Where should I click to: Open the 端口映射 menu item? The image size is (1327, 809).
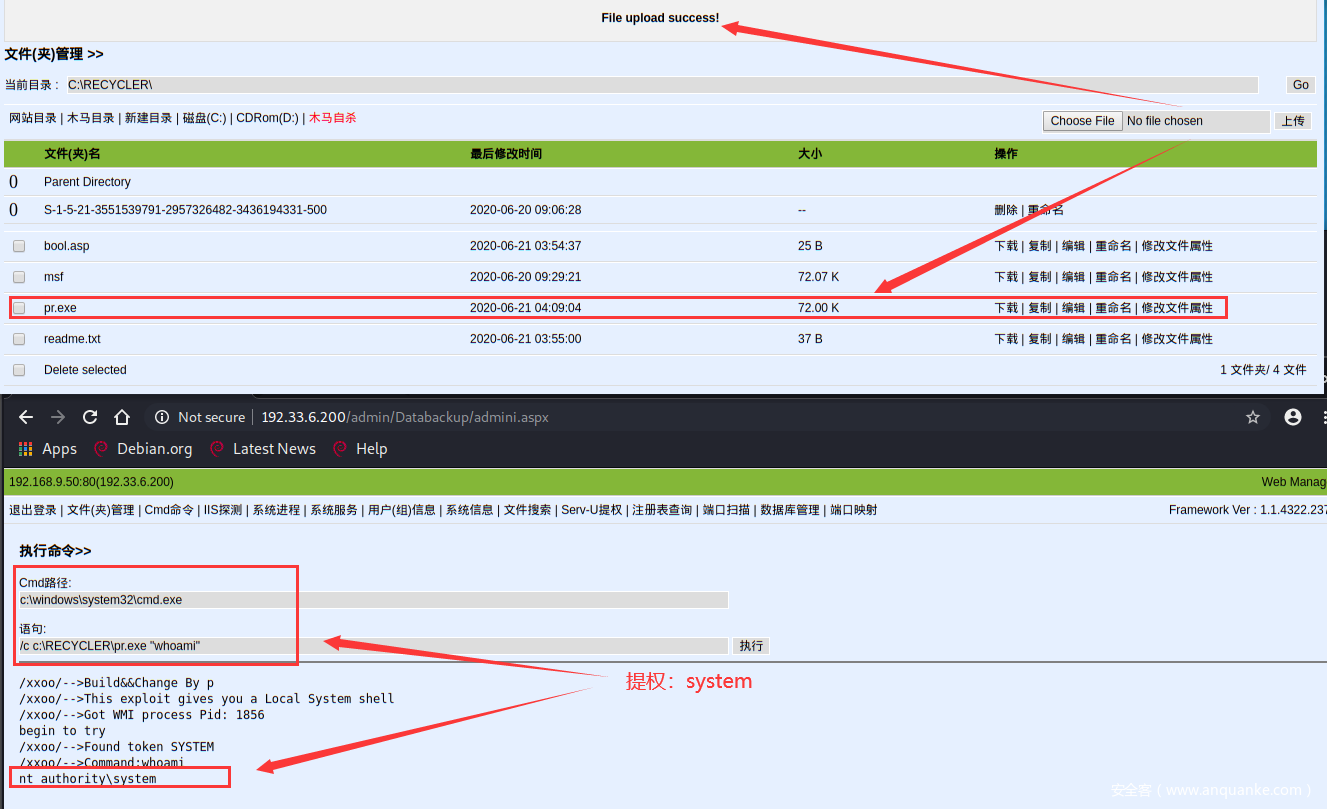pyautogui.click(x=854, y=510)
